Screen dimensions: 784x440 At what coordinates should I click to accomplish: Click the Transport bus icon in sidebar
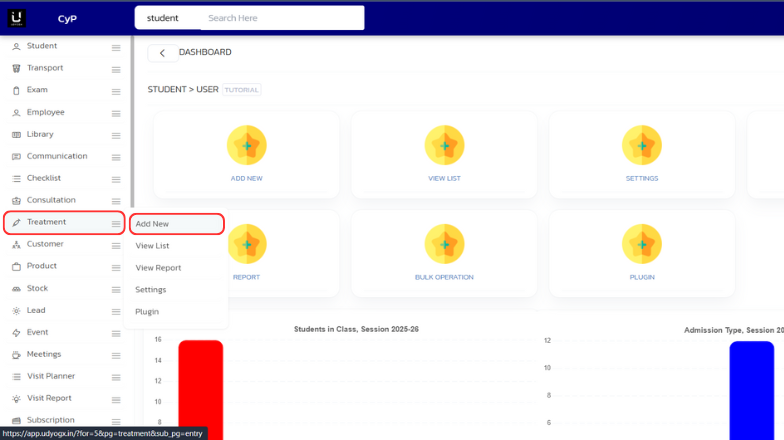pyautogui.click(x=16, y=68)
